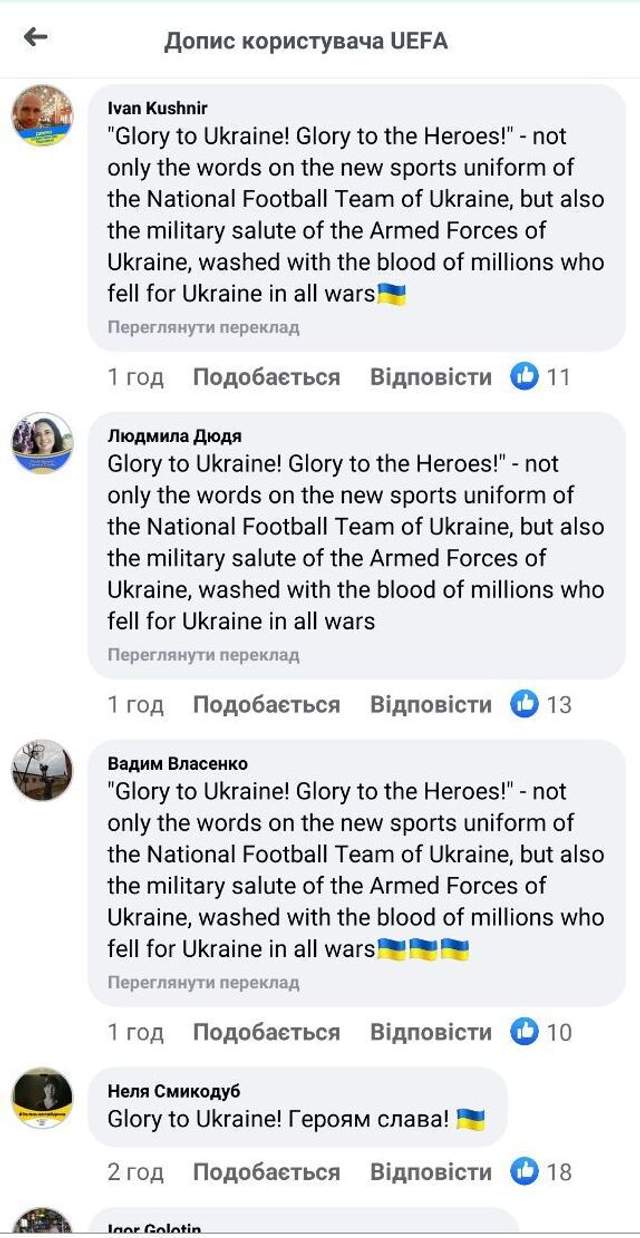Open Людмила Дюдя's avatar
Viewport: 640px width, 1238px height.
point(42,443)
